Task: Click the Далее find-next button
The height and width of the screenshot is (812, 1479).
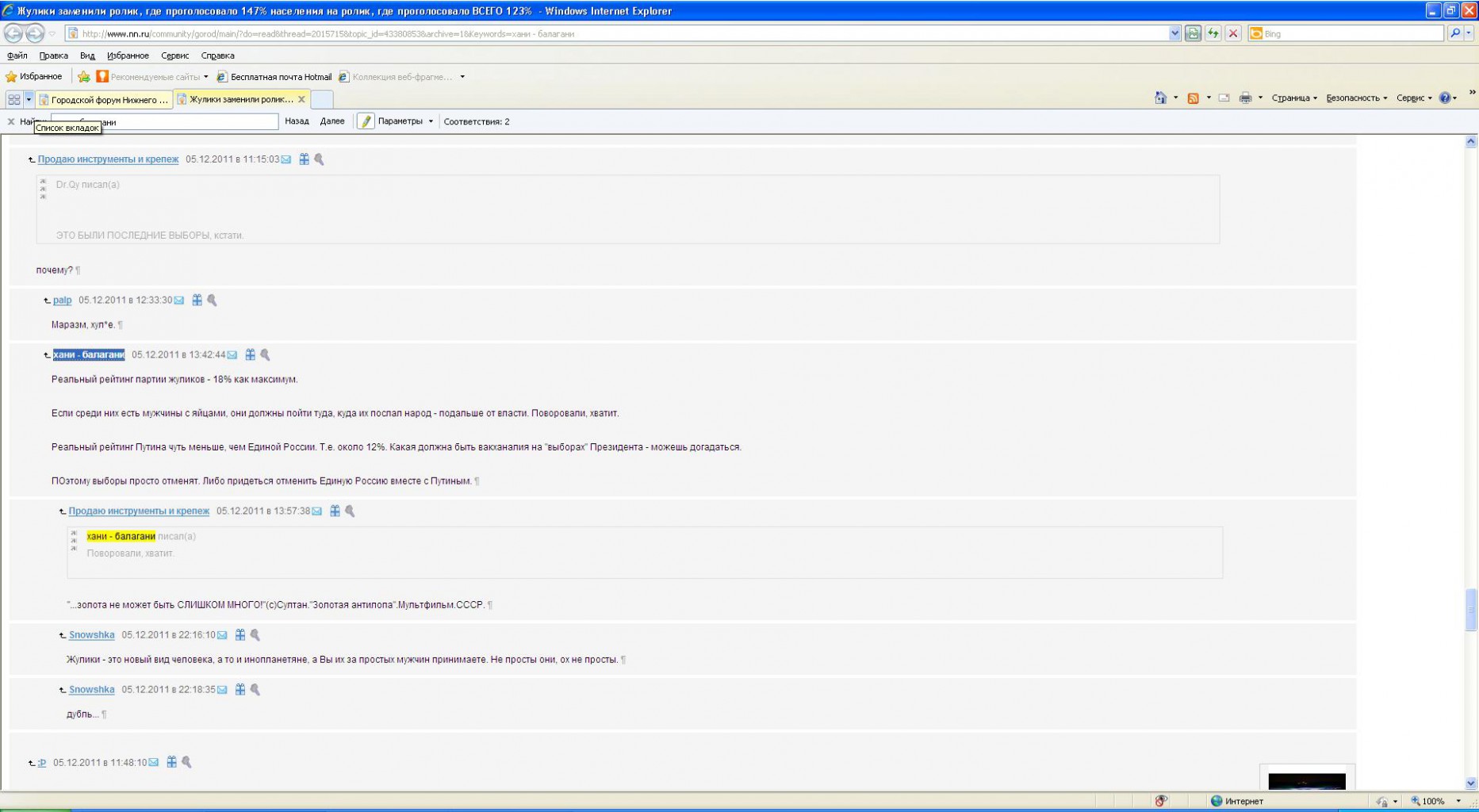Action: (332, 121)
